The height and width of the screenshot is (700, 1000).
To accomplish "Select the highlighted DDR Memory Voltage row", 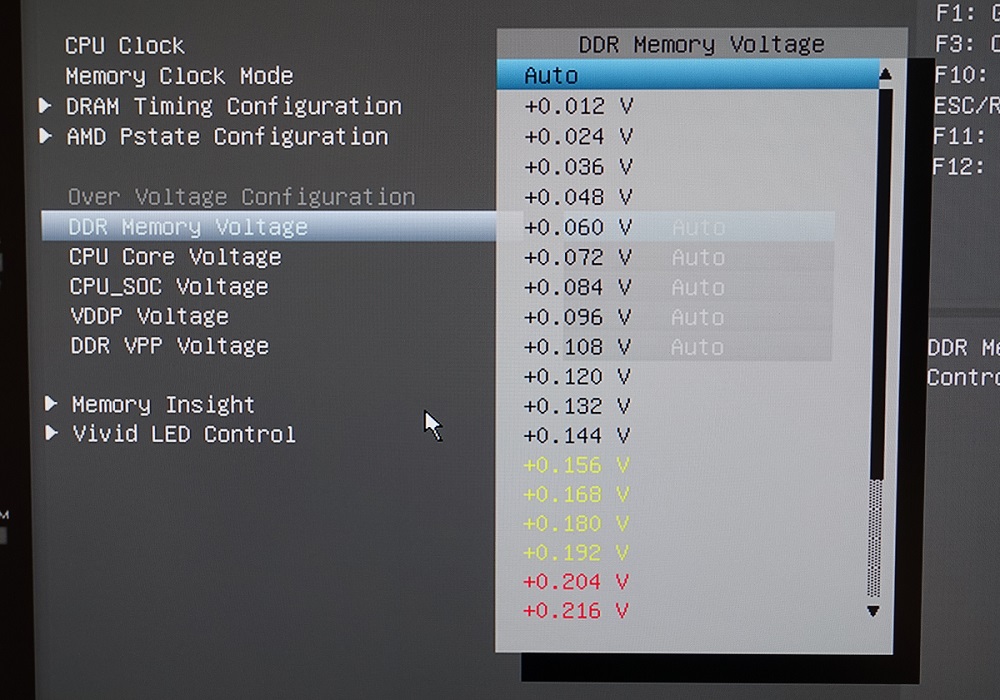I will click(269, 227).
